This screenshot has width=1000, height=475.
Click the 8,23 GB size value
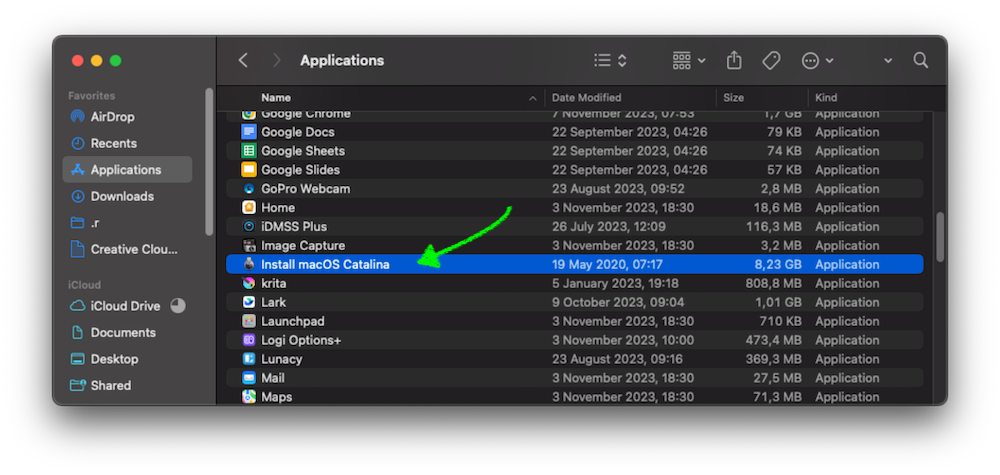777,265
